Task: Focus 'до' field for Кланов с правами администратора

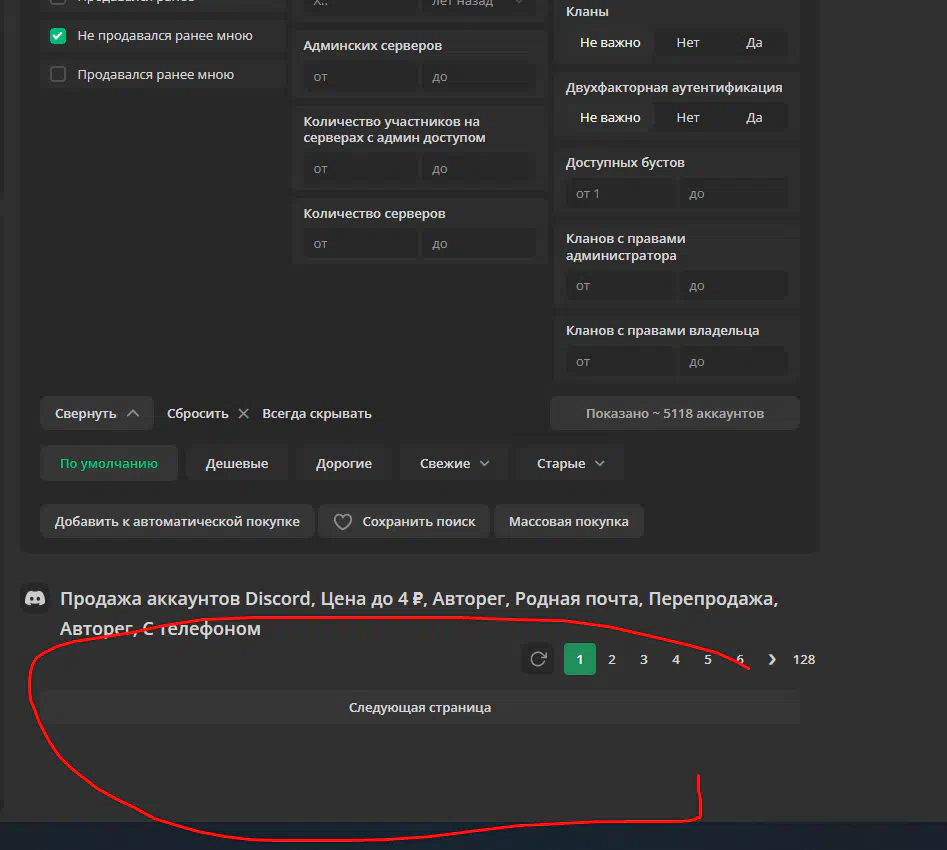Action: click(733, 286)
